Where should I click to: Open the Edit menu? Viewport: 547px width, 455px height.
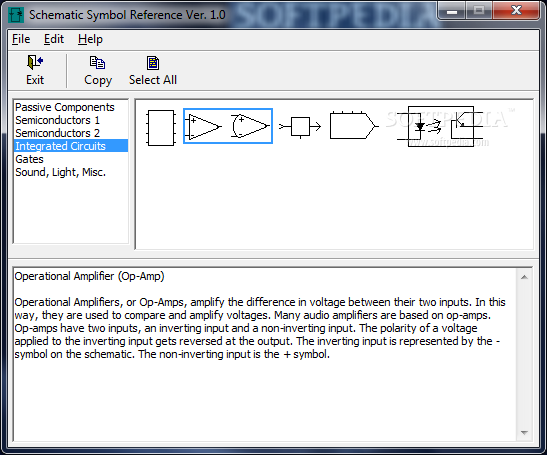pos(54,39)
